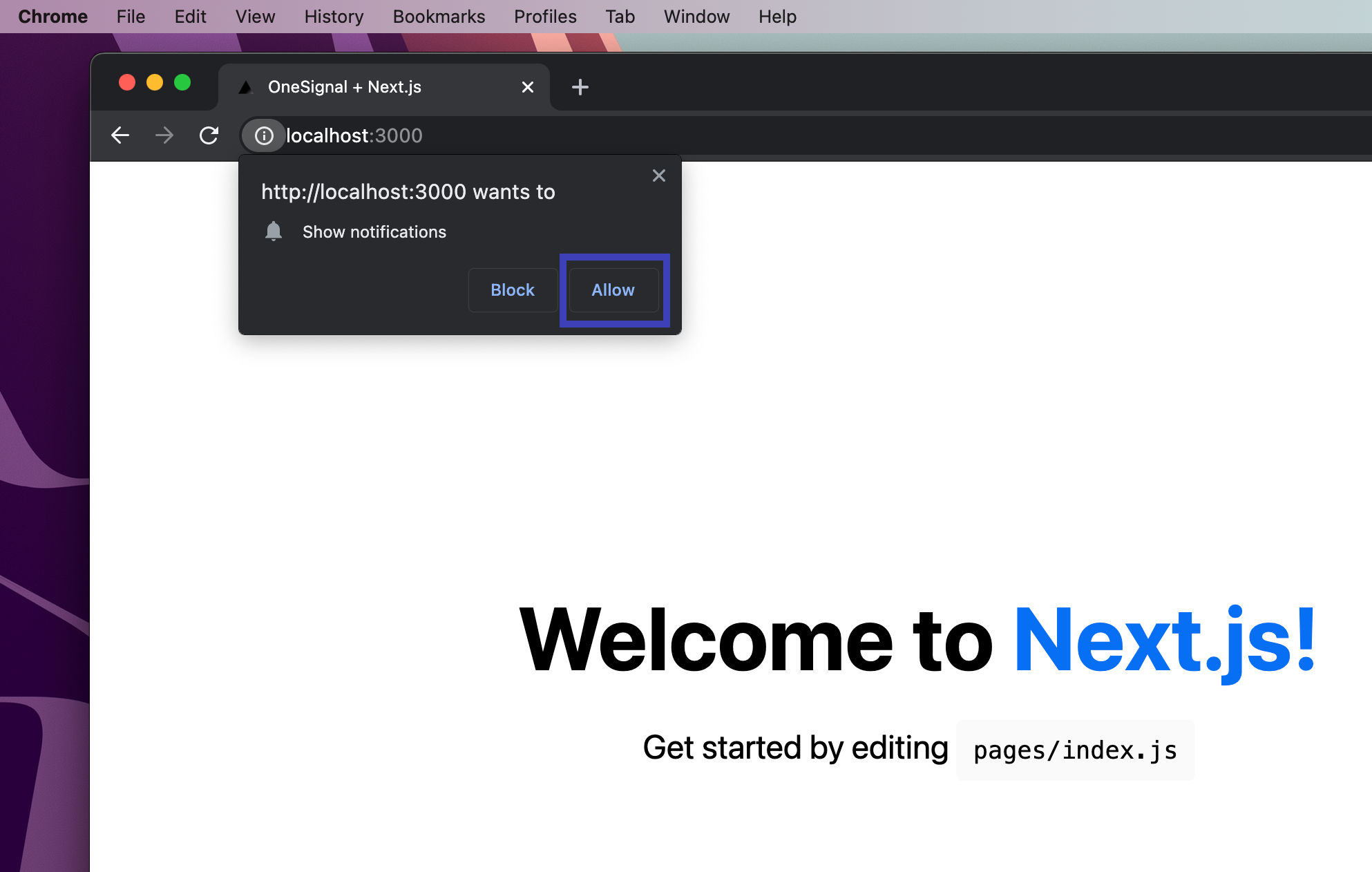
Task: Click 'http://localhost:3000 wants to' text
Action: [408, 192]
